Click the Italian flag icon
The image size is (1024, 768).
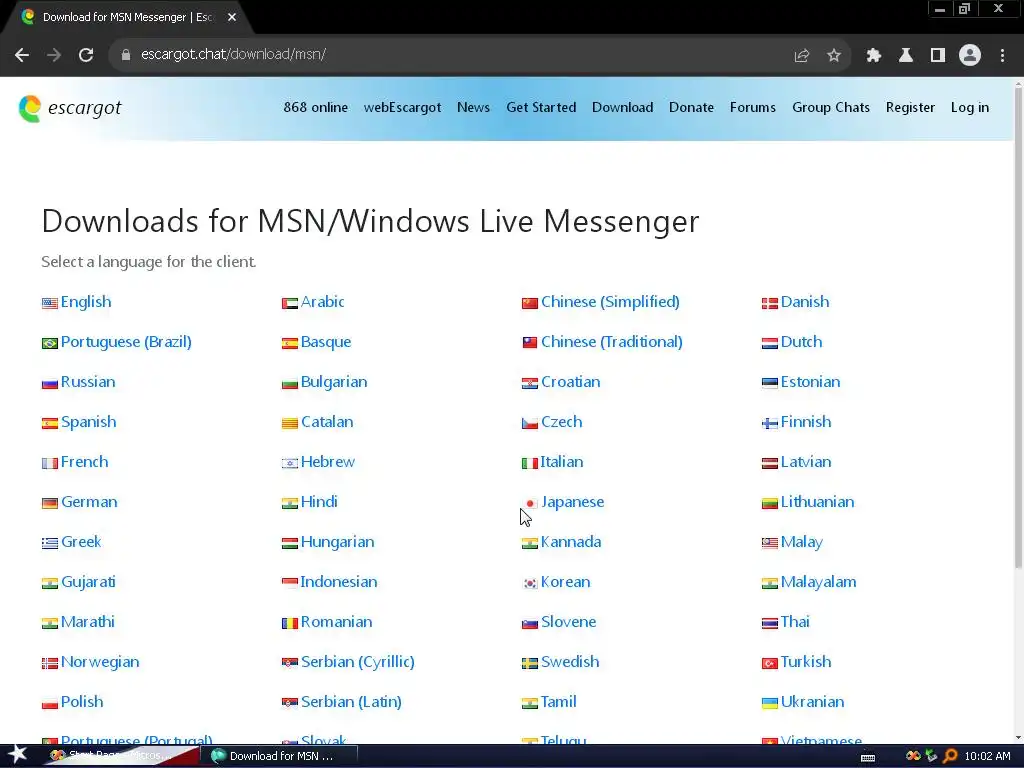[x=530, y=463]
